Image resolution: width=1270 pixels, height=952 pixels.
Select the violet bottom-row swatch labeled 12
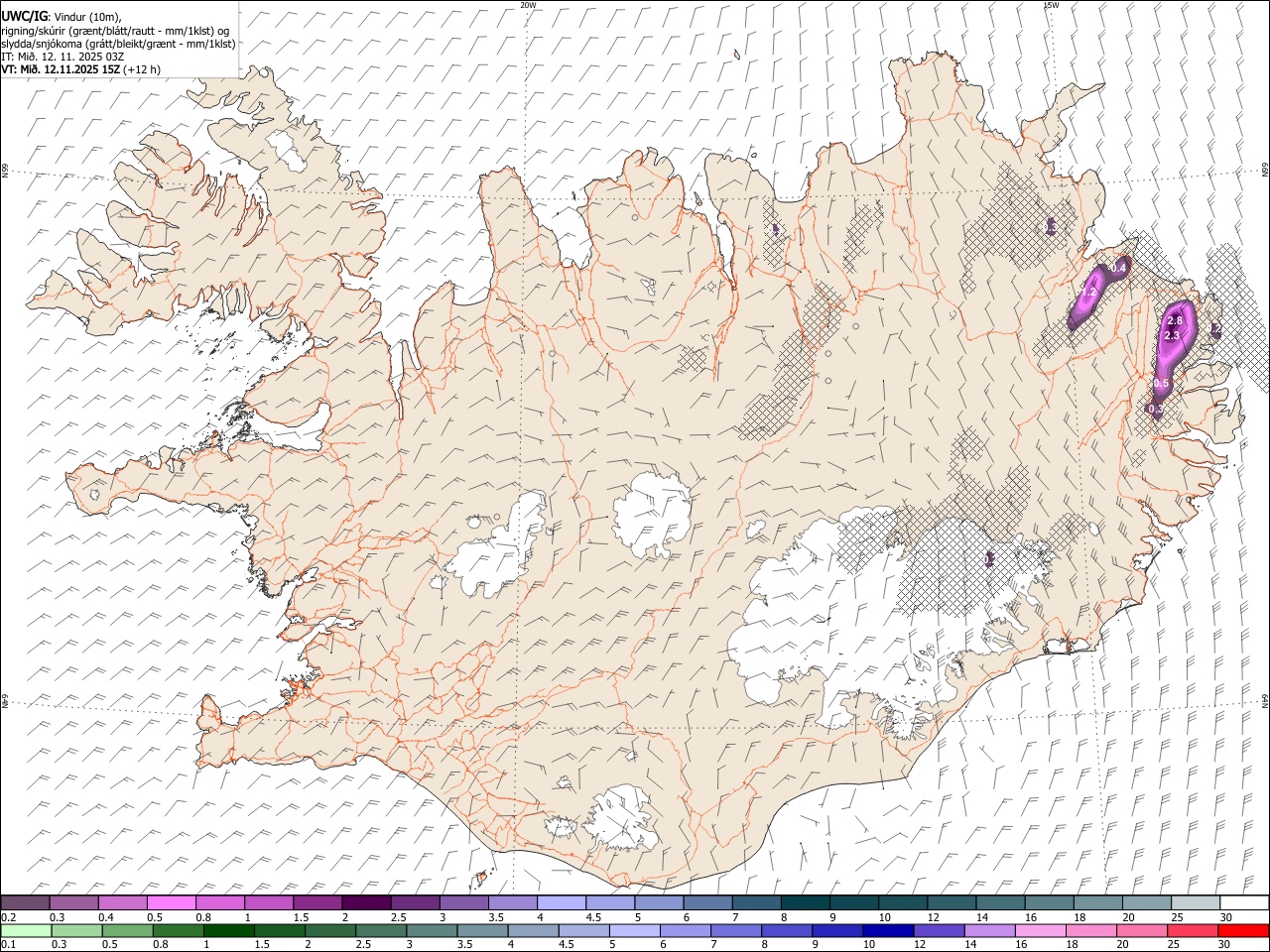(x=939, y=931)
